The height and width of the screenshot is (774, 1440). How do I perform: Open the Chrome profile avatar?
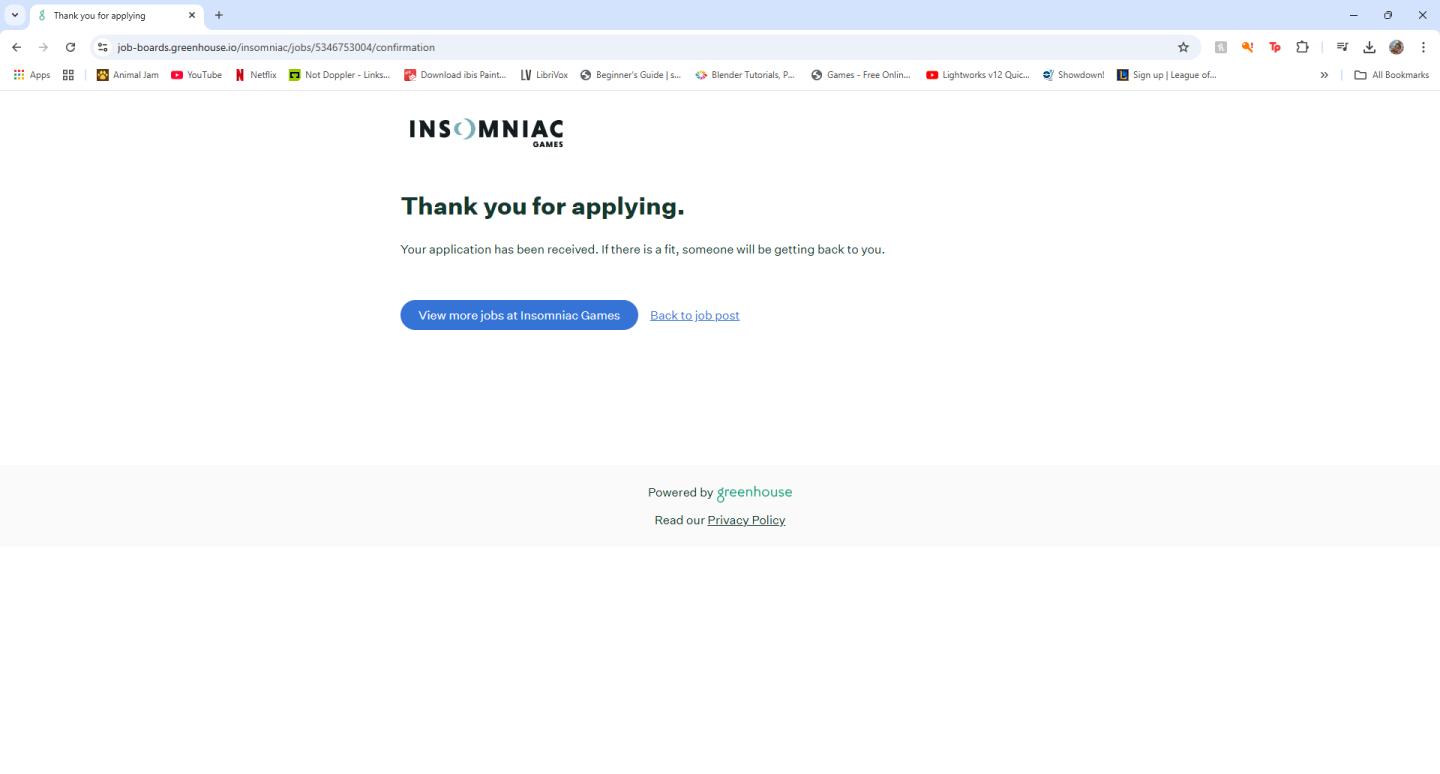[1397, 47]
